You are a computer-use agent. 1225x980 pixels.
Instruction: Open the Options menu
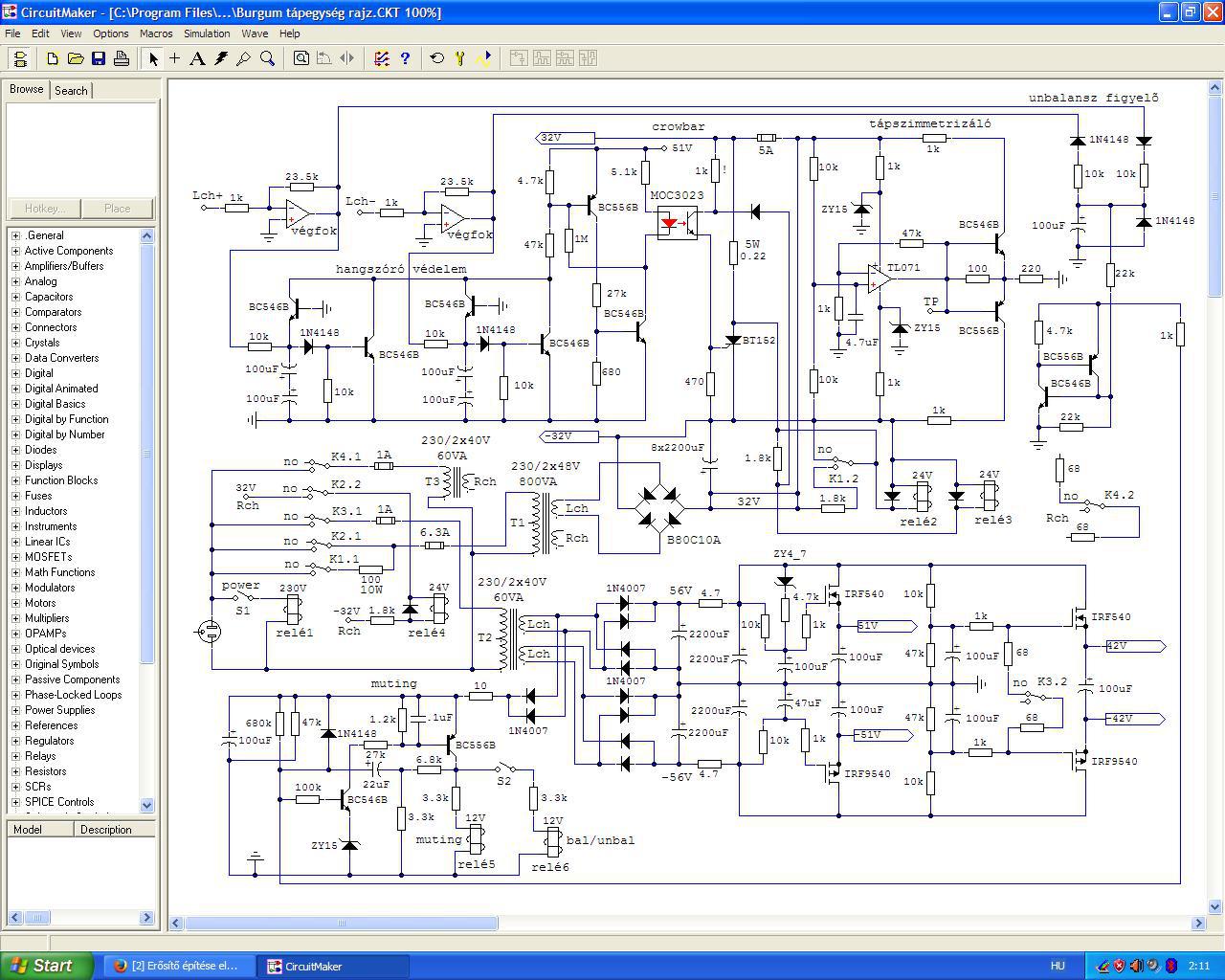(x=111, y=33)
